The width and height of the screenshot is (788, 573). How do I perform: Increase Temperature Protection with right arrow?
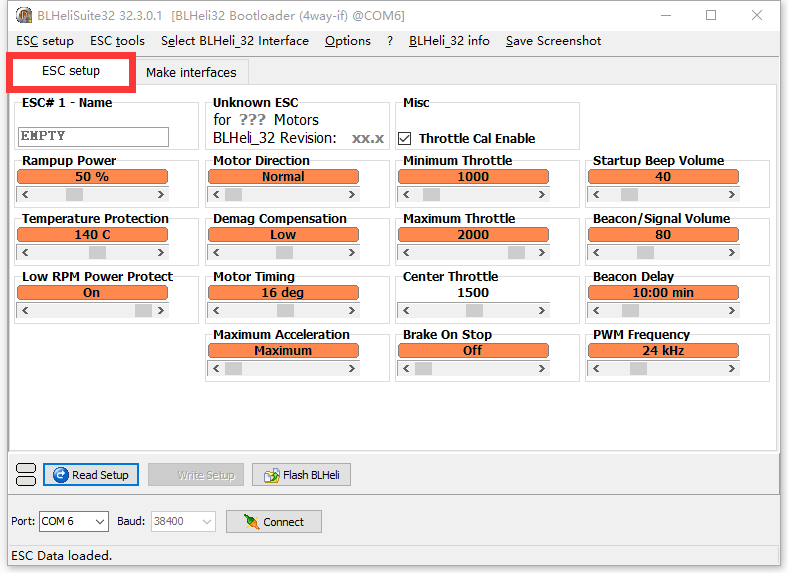(x=161, y=252)
